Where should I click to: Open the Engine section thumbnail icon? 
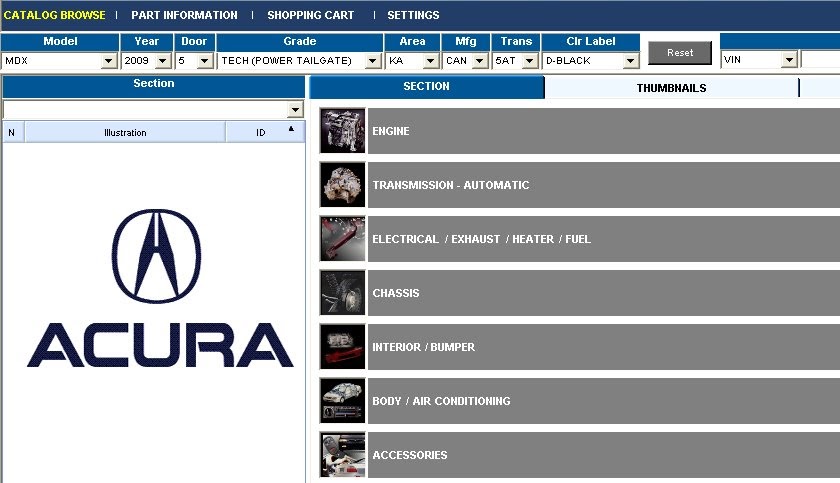click(342, 131)
